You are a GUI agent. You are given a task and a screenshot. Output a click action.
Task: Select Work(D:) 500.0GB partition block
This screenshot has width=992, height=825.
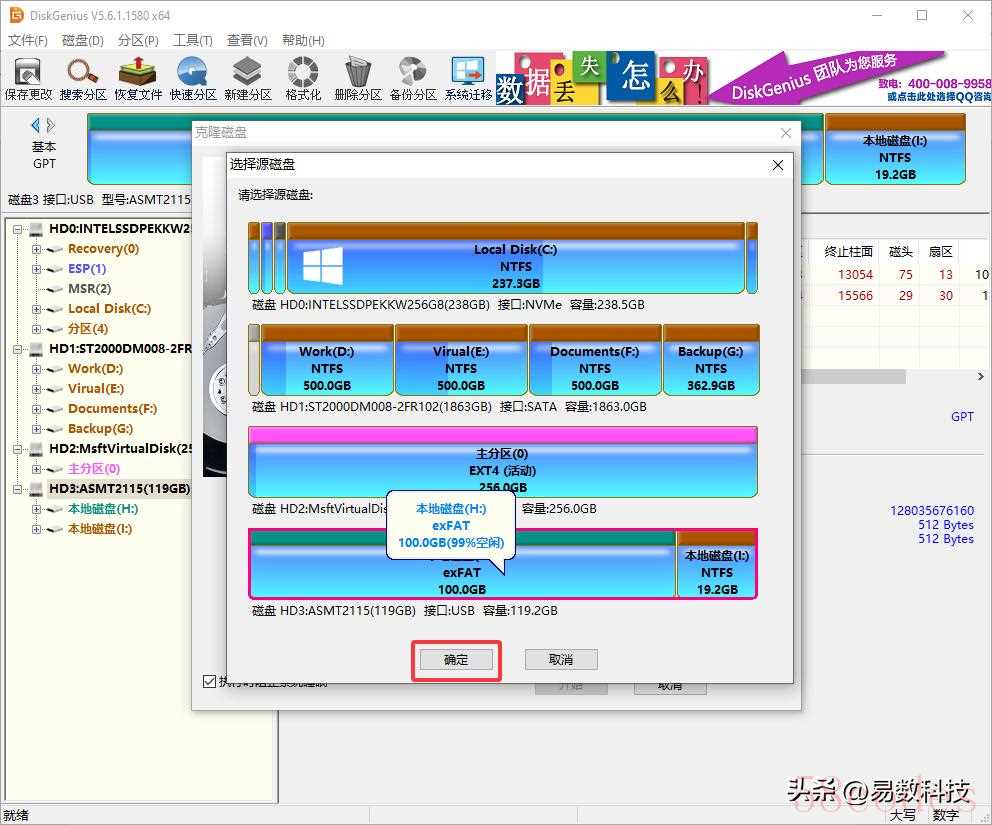(x=327, y=360)
